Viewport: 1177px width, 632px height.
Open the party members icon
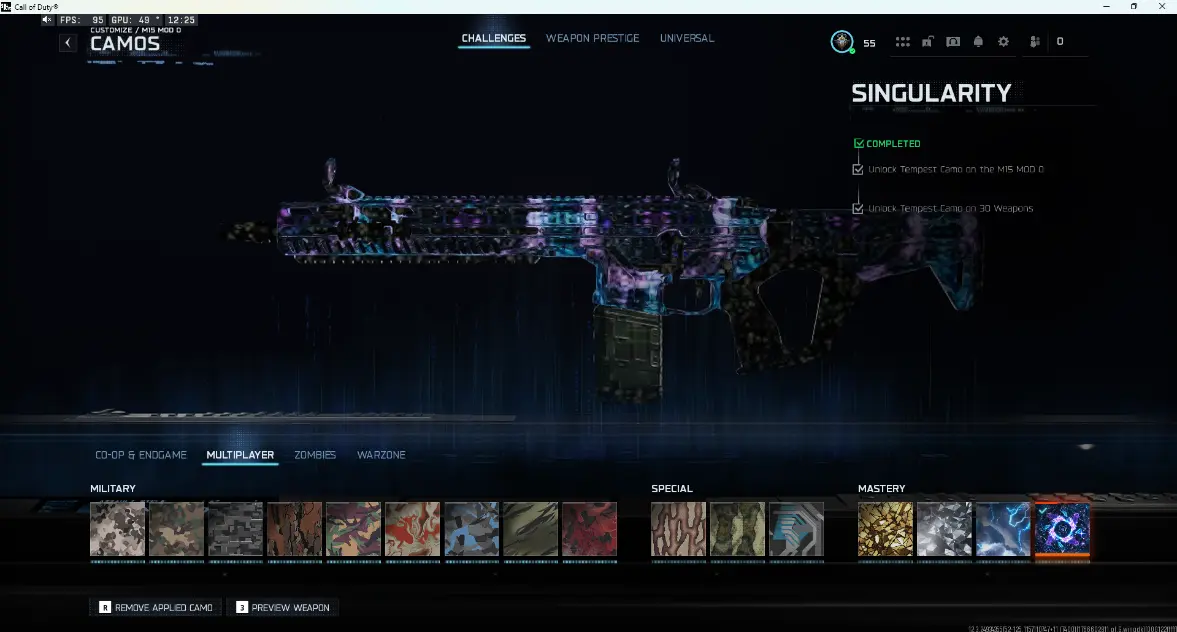click(x=1034, y=42)
